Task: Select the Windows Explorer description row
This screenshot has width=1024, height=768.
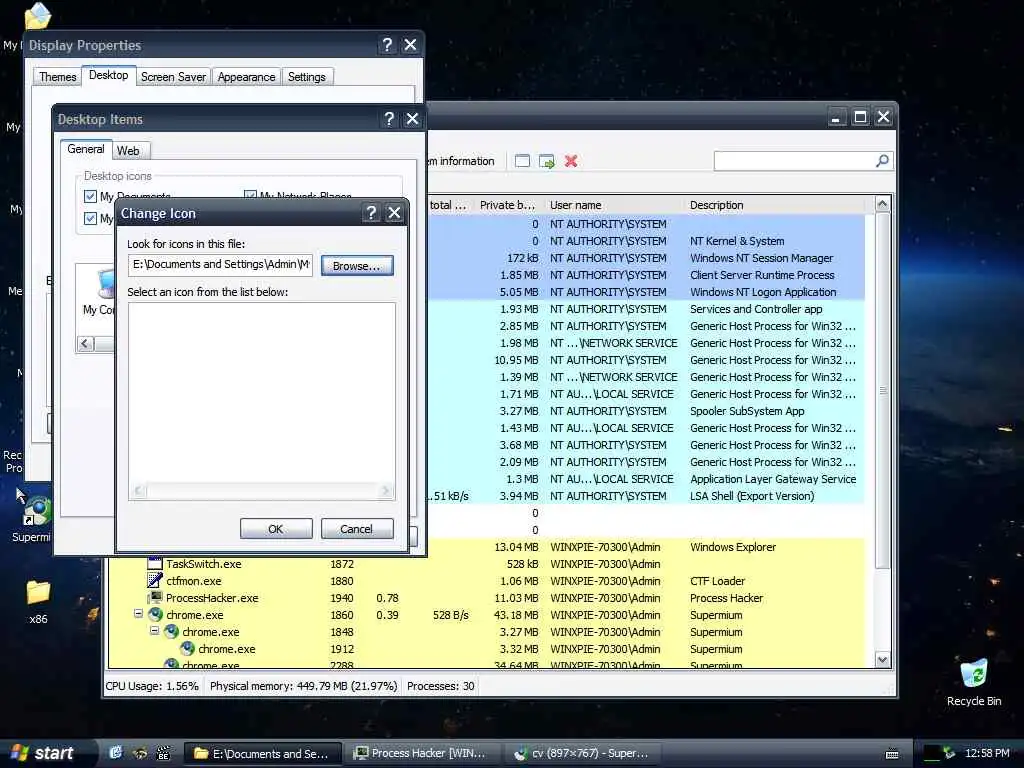Action: [x=733, y=547]
